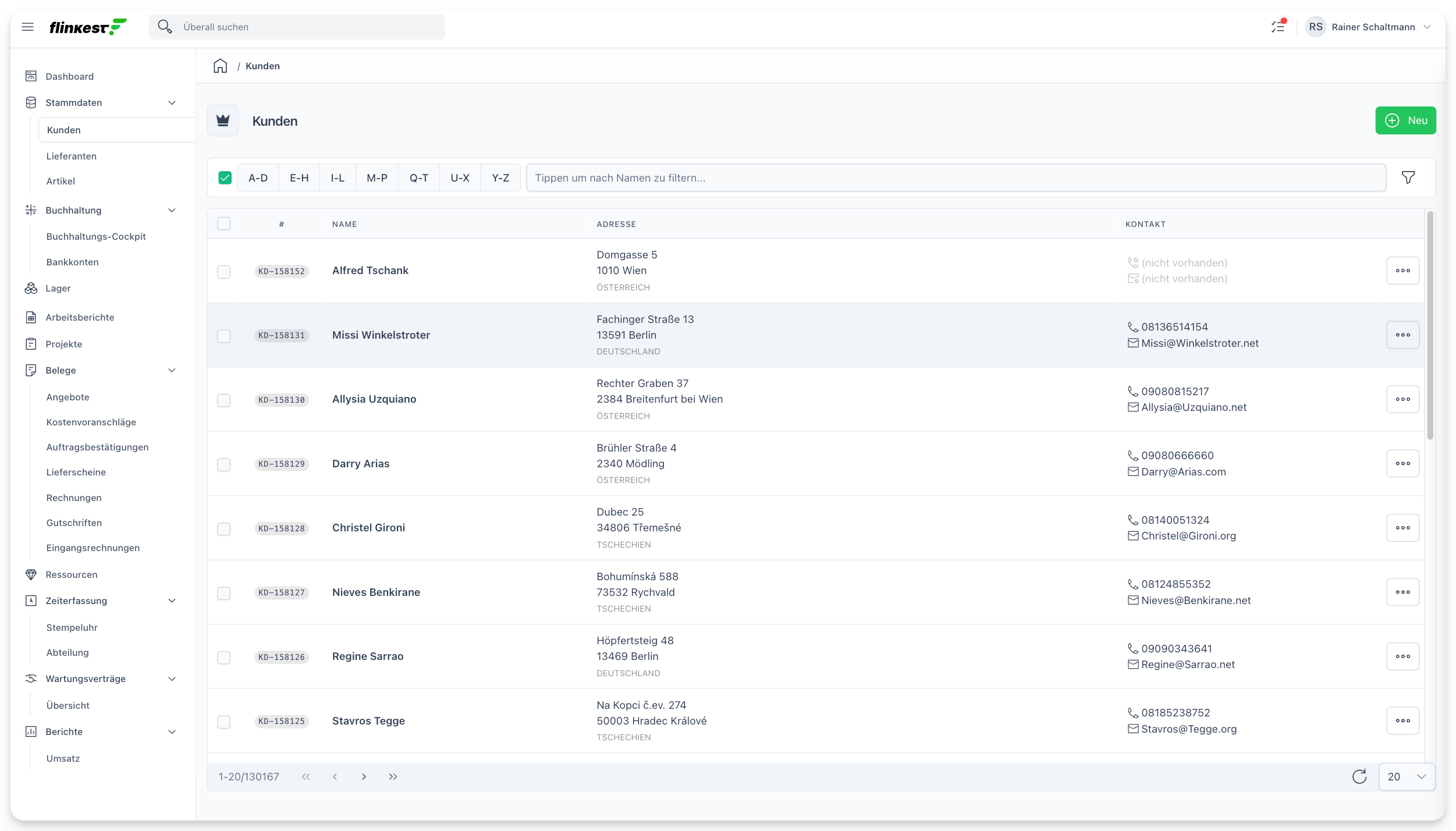Viewport: 1456px width, 831px height.
Task: Create a new customer with Neu
Action: 1405,120
